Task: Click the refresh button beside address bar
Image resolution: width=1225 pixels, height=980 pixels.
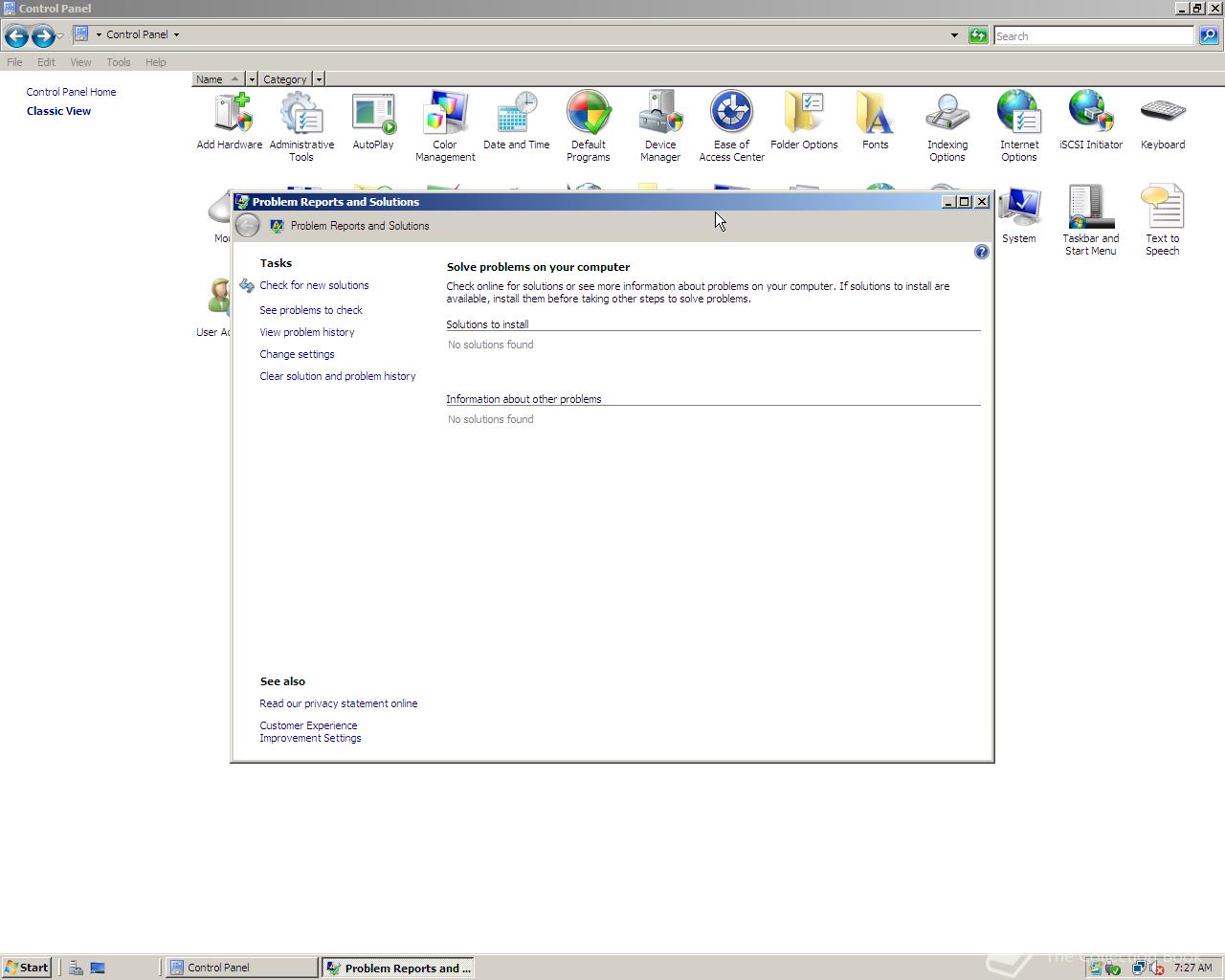Action: pos(978,35)
